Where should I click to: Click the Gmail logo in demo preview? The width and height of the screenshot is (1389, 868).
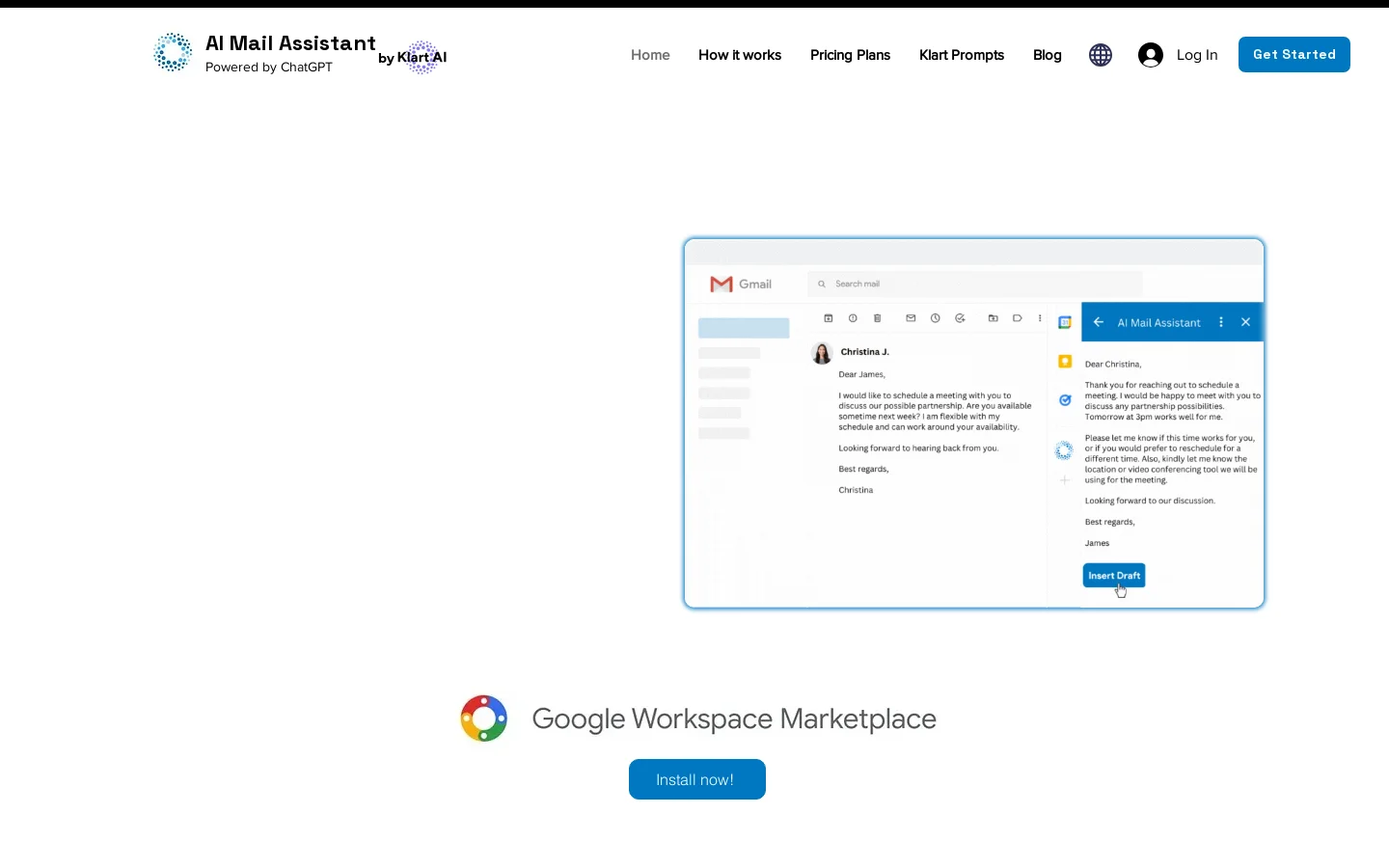click(x=741, y=284)
